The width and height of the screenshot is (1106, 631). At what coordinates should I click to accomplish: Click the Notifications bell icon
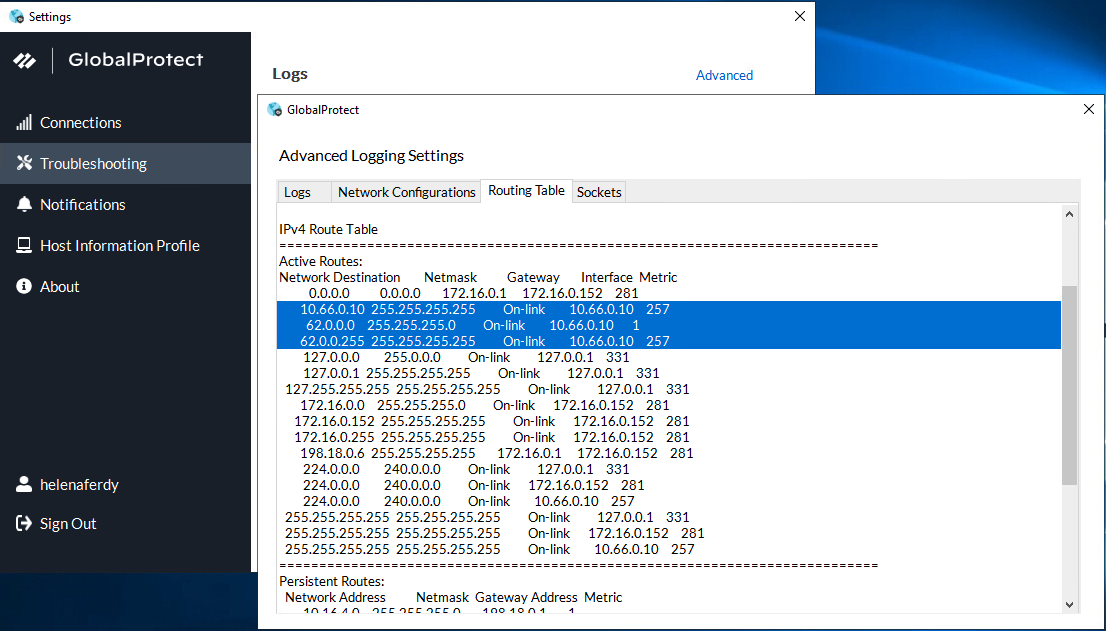(x=24, y=204)
